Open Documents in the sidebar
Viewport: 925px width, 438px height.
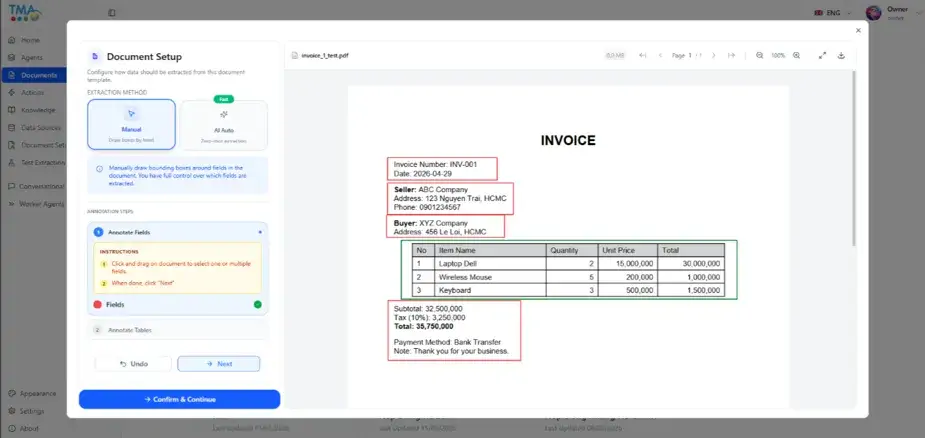(x=33, y=75)
